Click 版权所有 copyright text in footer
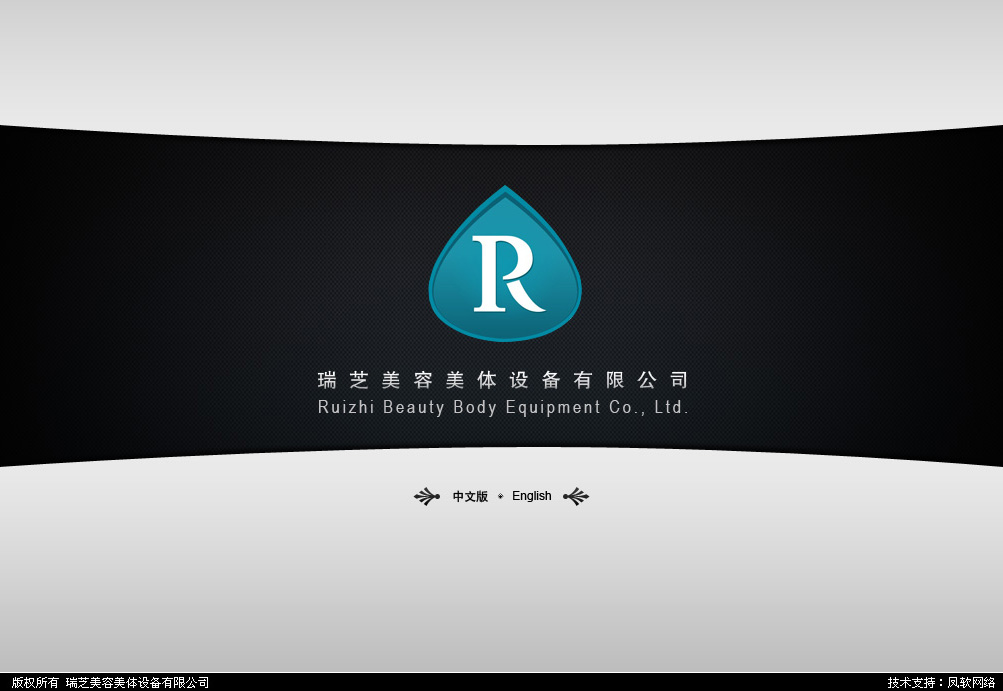Image resolution: width=1003 pixels, height=691 pixels. [x=35, y=682]
